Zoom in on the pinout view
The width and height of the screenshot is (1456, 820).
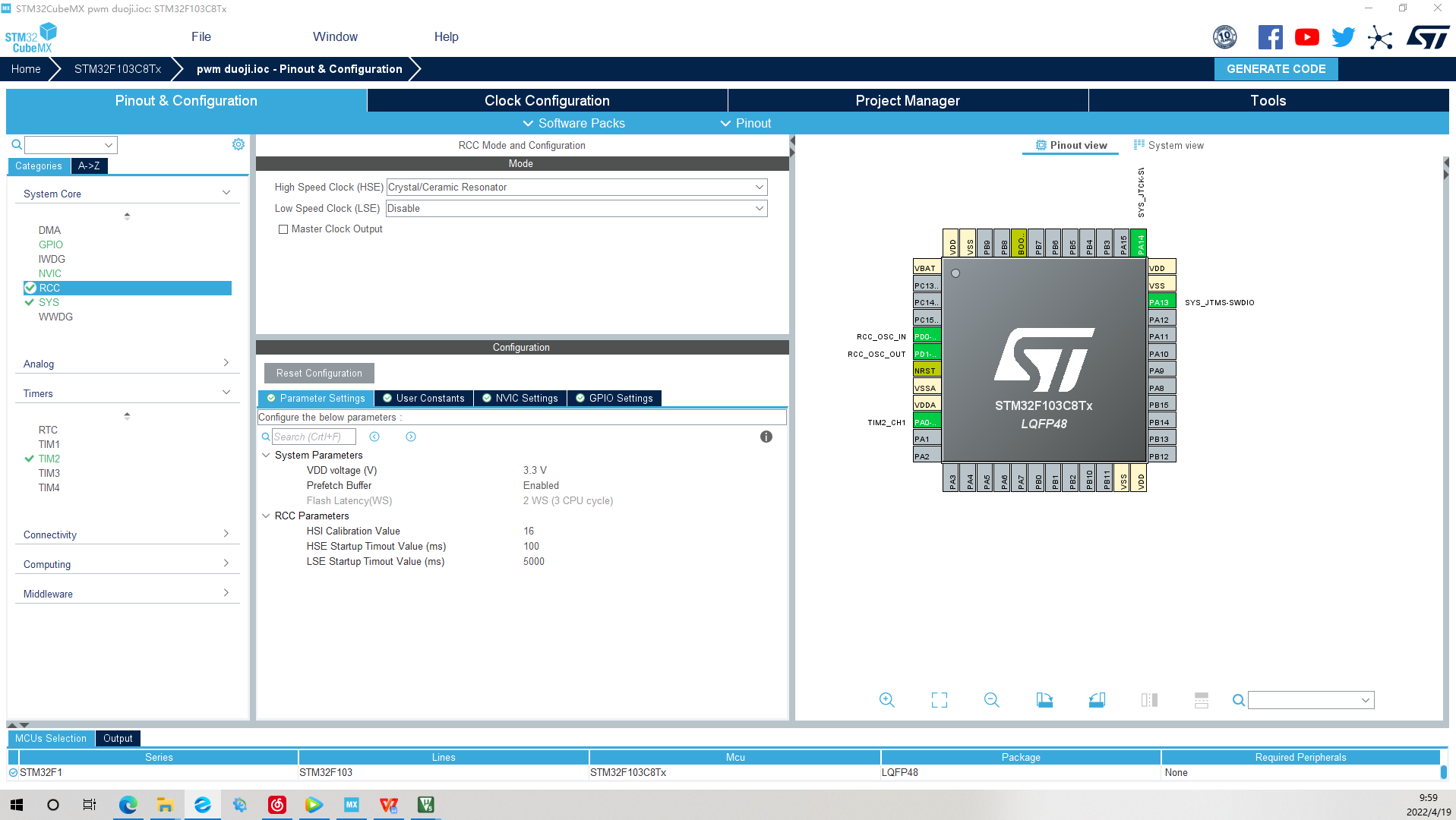click(x=886, y=699)
